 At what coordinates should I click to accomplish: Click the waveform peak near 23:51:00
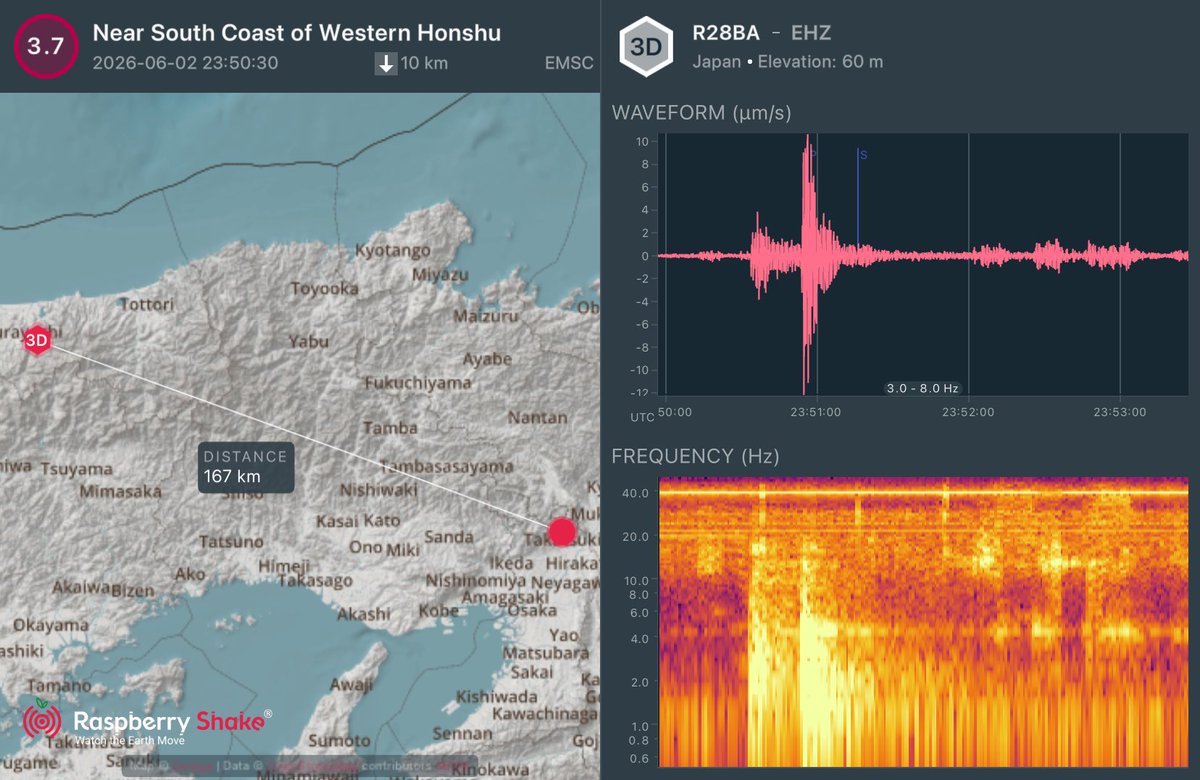click(x=808, y=262)
